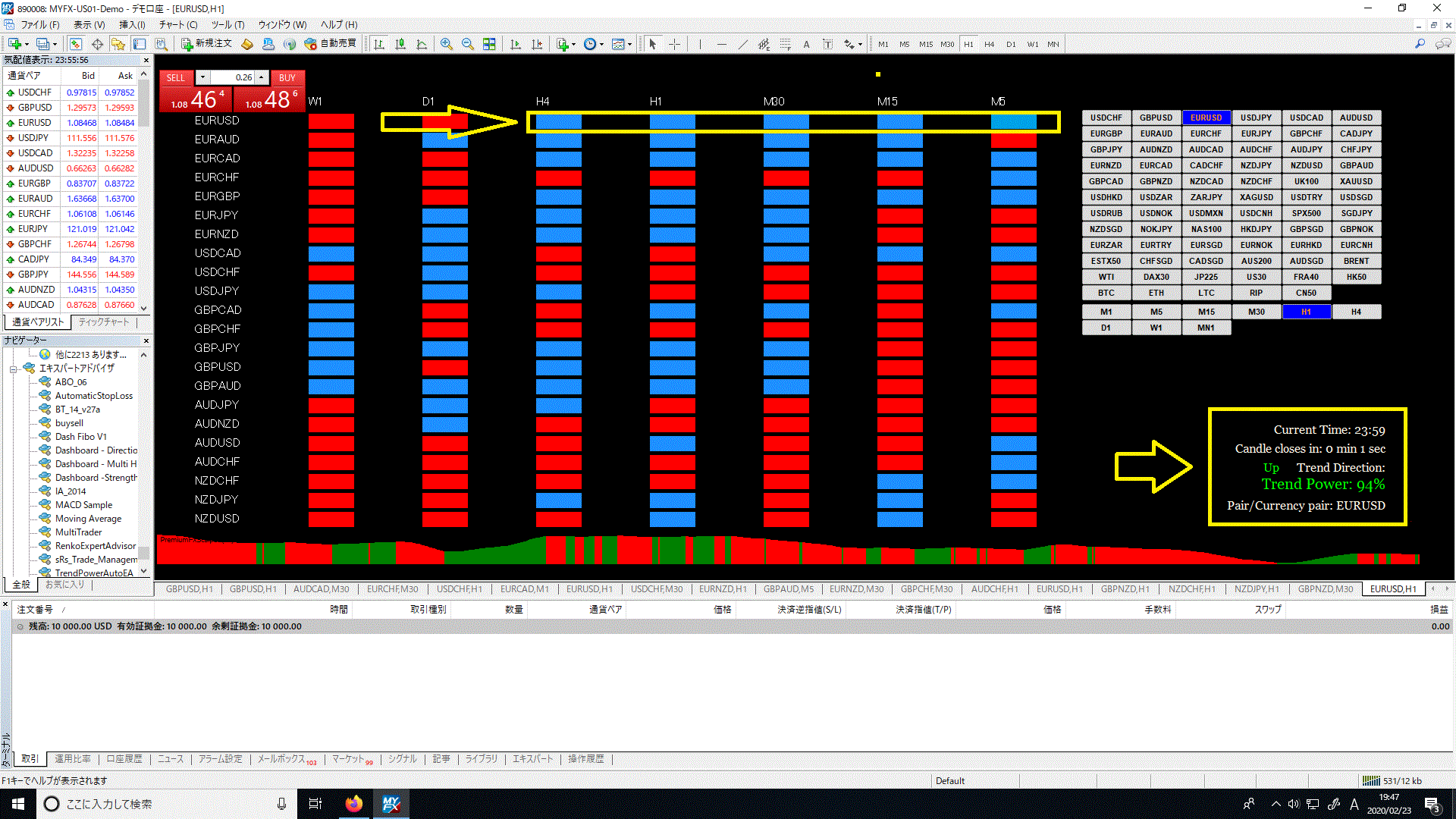The width and height of the screenshot is (1456, 819).
Task: Open the lot size dropdown next to SELL
Action: click(202, 77)
